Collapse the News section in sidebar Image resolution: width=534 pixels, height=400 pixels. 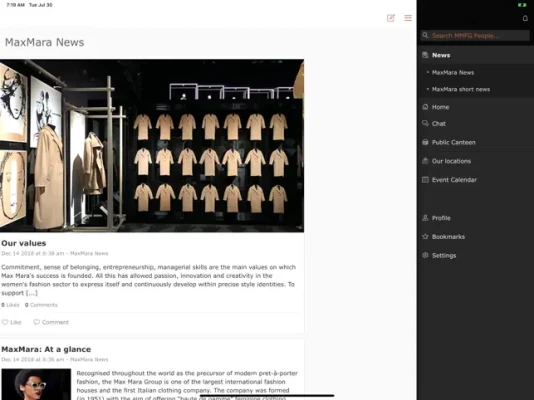(475, 55)
